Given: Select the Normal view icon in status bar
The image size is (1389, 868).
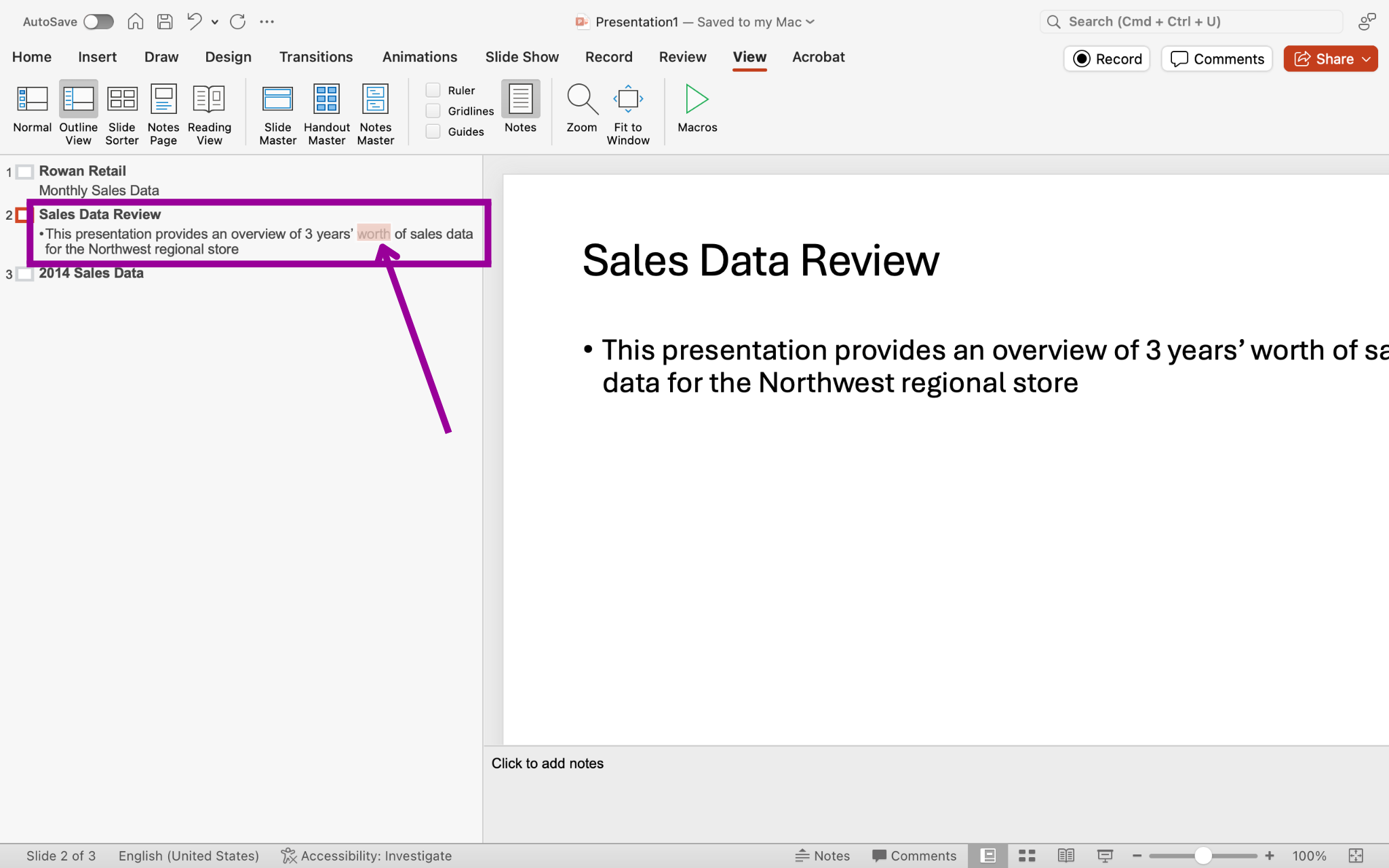Looking at the screenshot, I should [988, 856].
